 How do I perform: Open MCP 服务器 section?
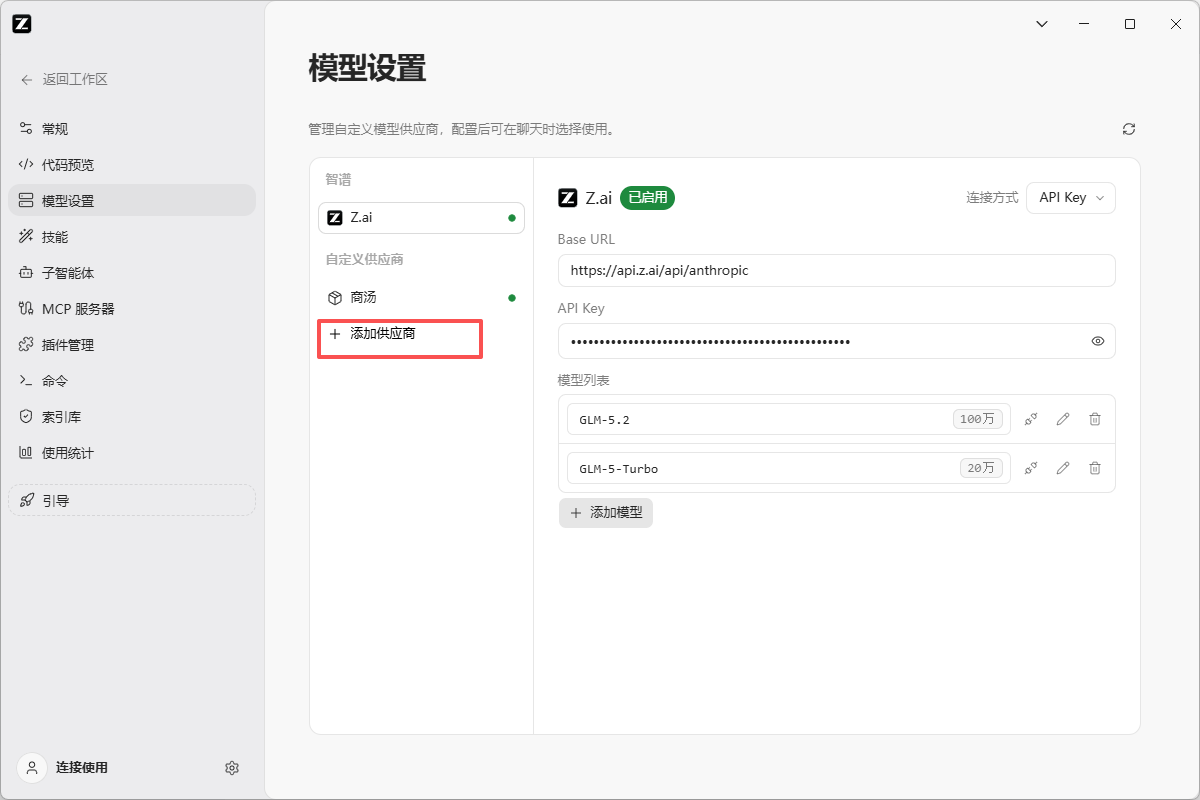coord(132,309)
